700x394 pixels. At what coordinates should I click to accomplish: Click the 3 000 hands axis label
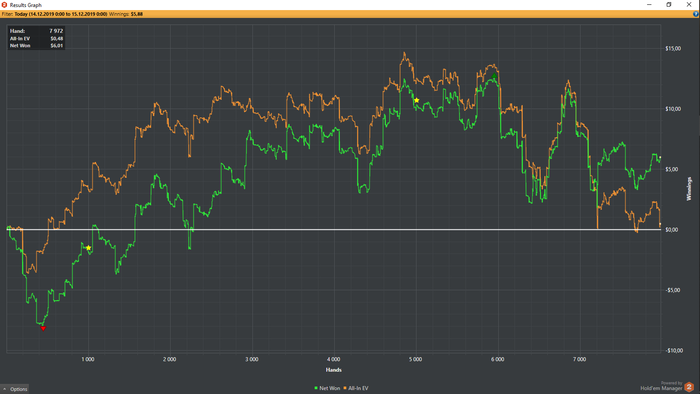tap(252, 359)
